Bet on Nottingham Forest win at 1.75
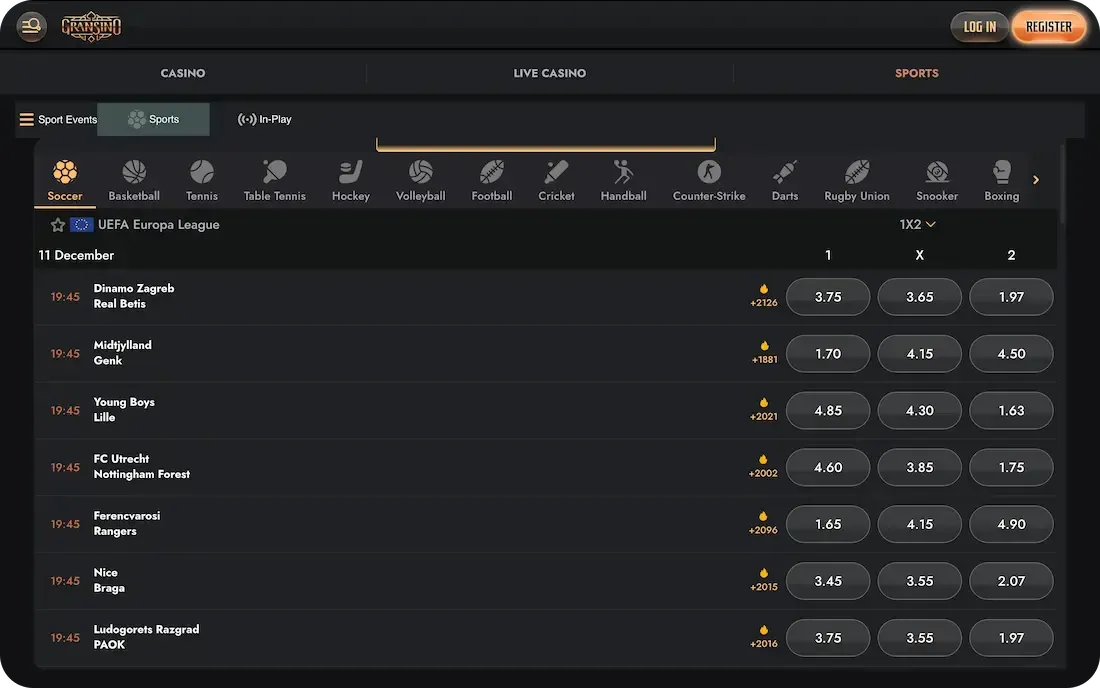 (1011, 467)
